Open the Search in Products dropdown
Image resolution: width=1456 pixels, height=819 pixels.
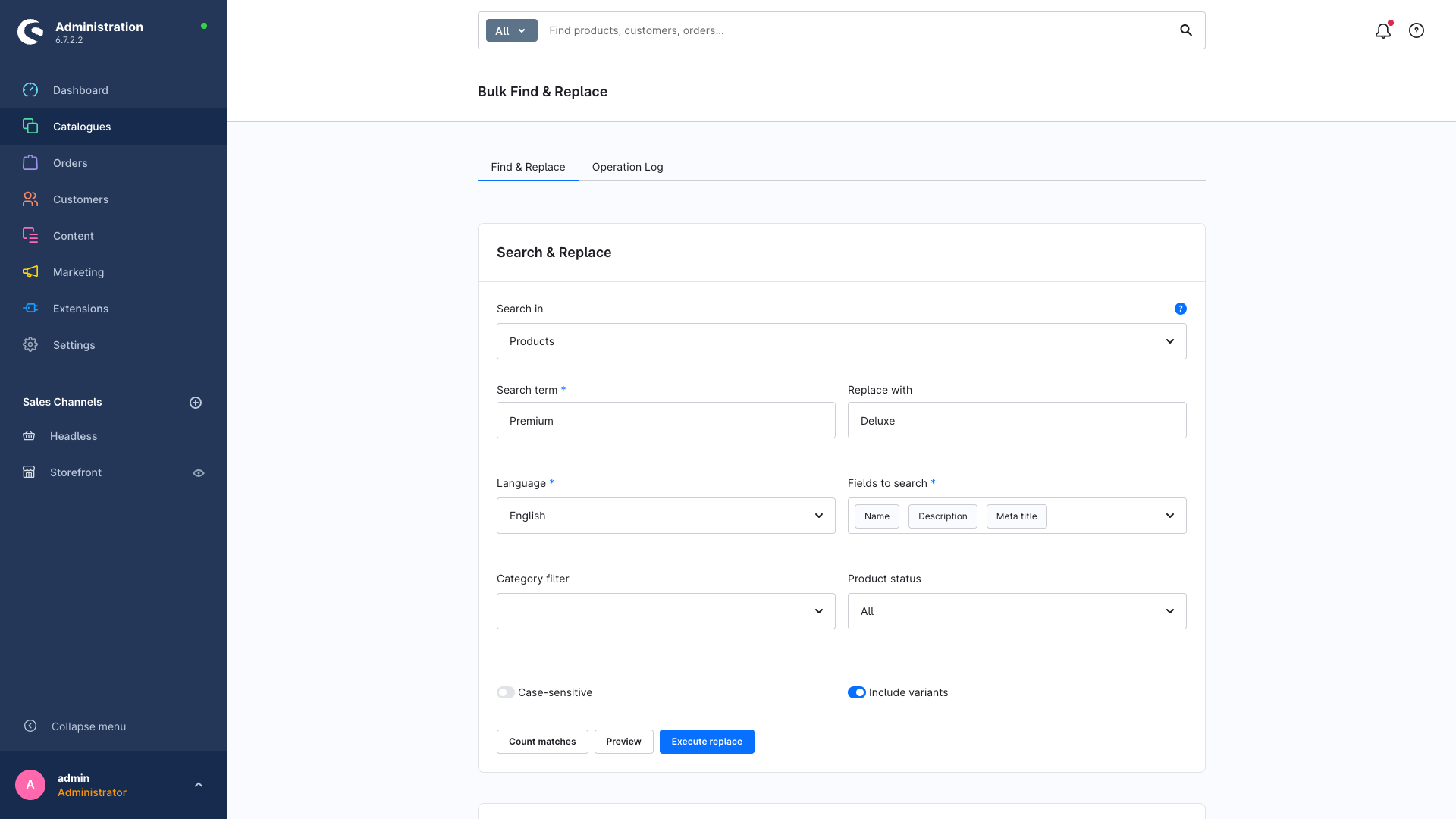[x=842, y=341]
